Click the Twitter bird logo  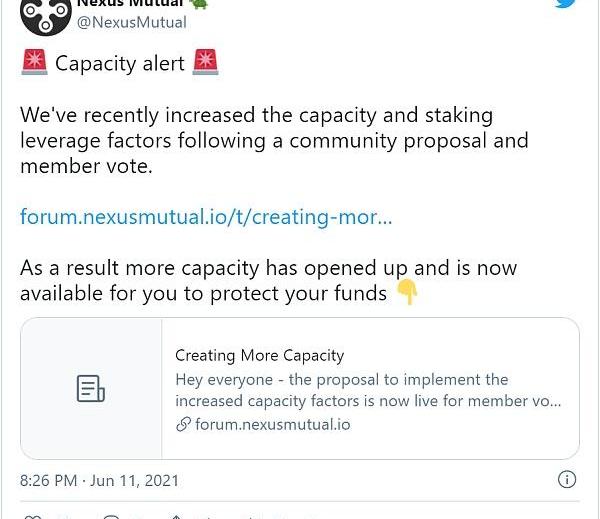pyautogui.click(x=566, y=4)
